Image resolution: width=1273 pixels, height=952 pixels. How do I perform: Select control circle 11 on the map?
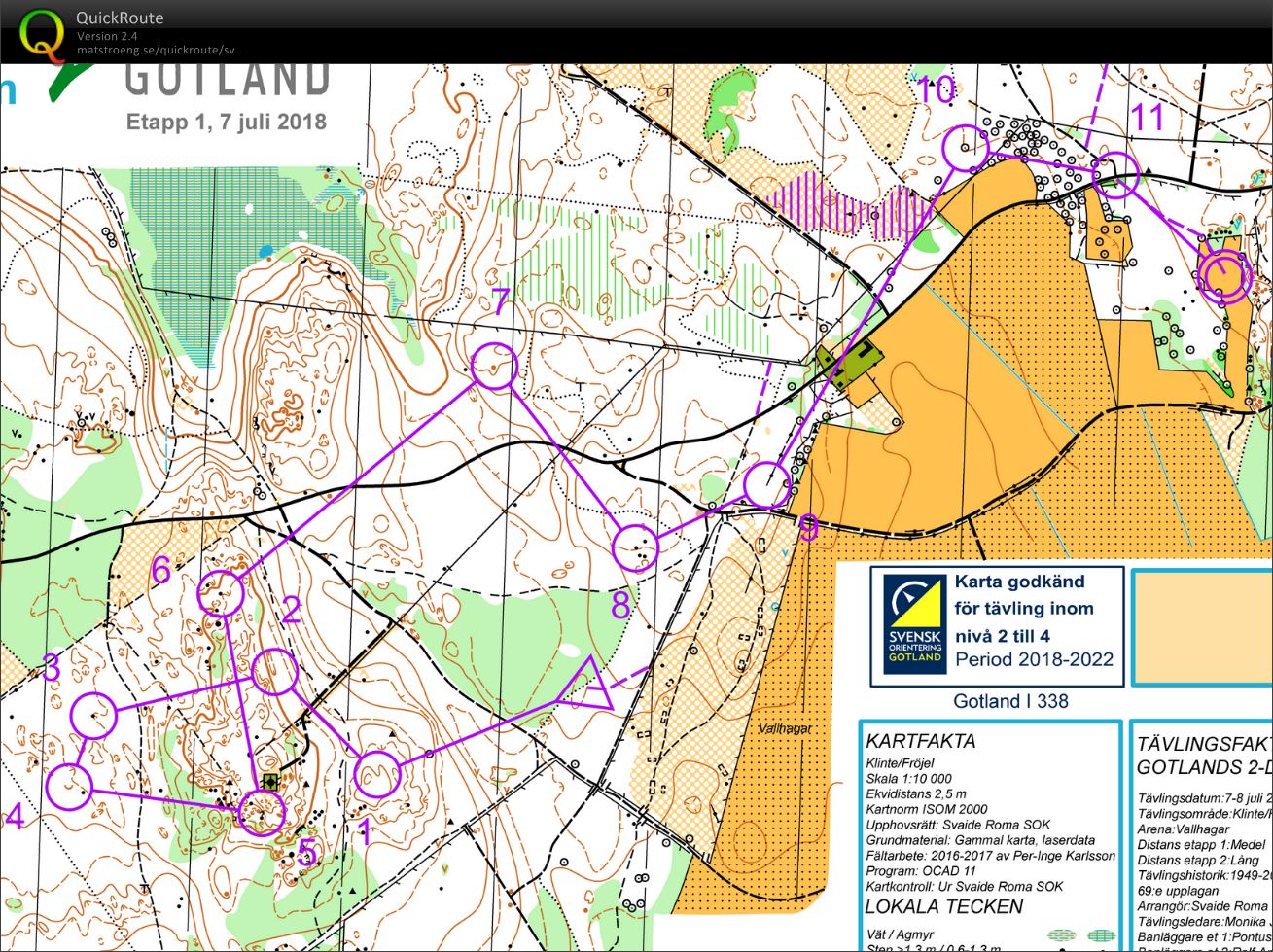coord(1115,175)
